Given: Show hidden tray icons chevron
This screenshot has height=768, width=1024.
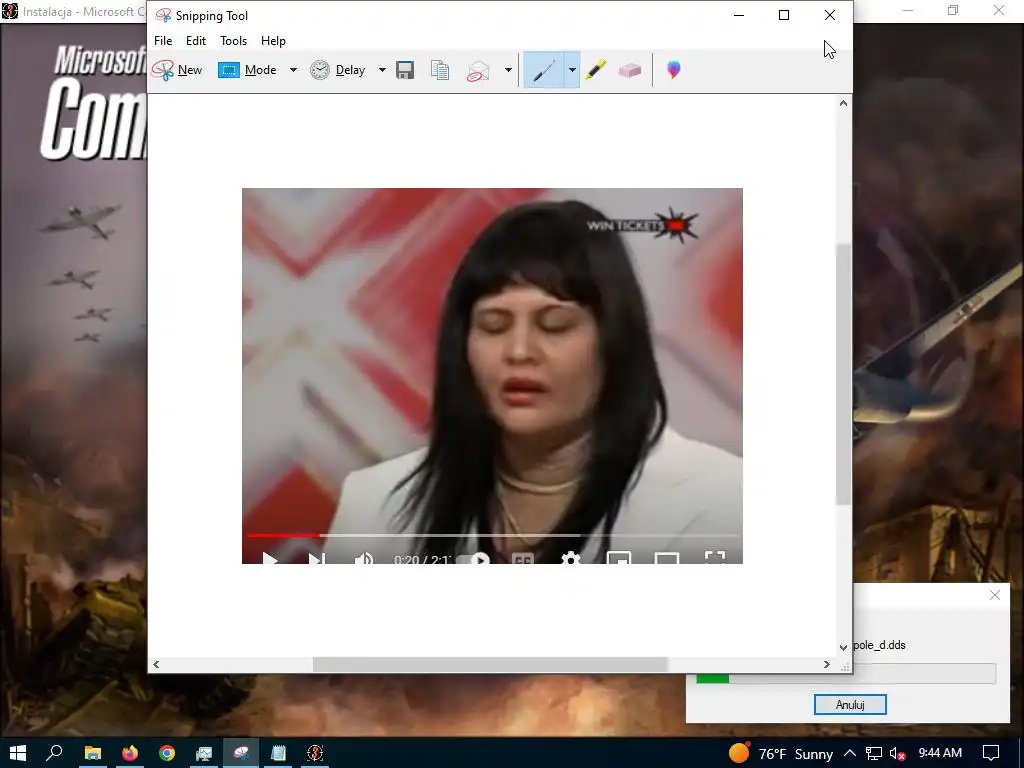Looking at the screenshot, I should point(850,754).
